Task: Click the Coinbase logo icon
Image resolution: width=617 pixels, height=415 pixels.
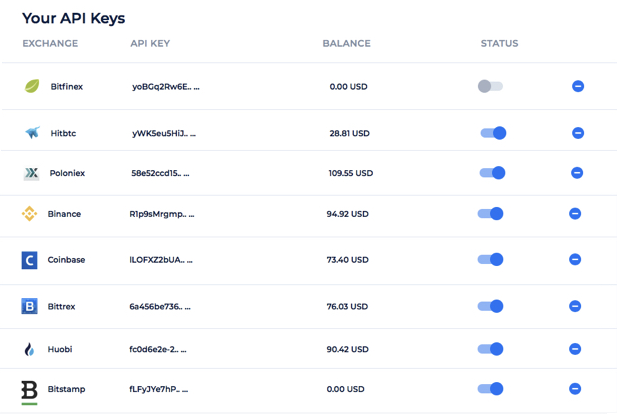Action: click(30, 260)
